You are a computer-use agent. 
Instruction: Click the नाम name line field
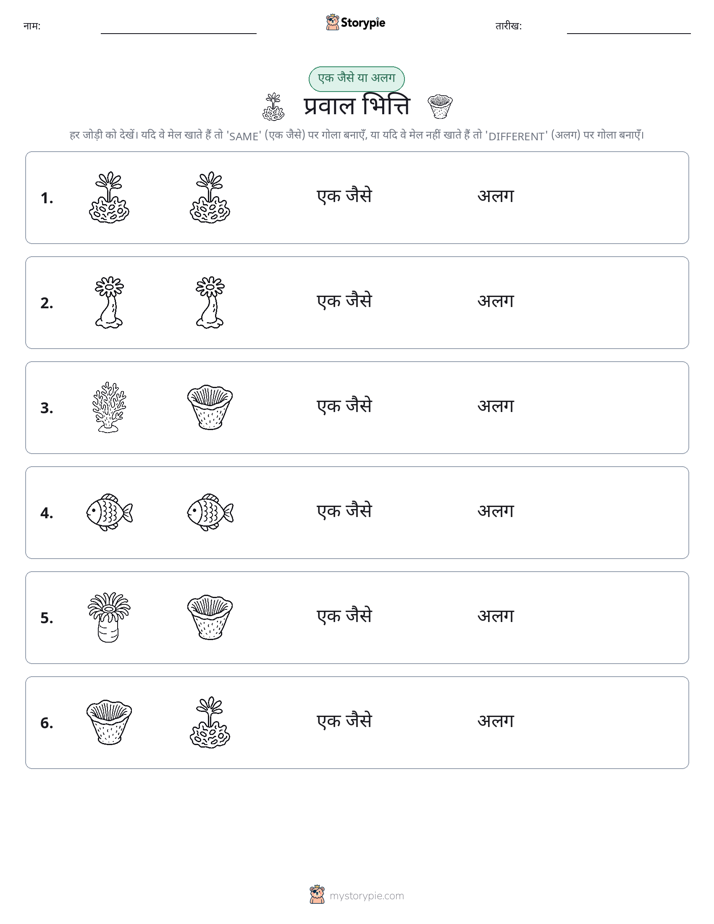pyautogui.click(x=178, y=27)
